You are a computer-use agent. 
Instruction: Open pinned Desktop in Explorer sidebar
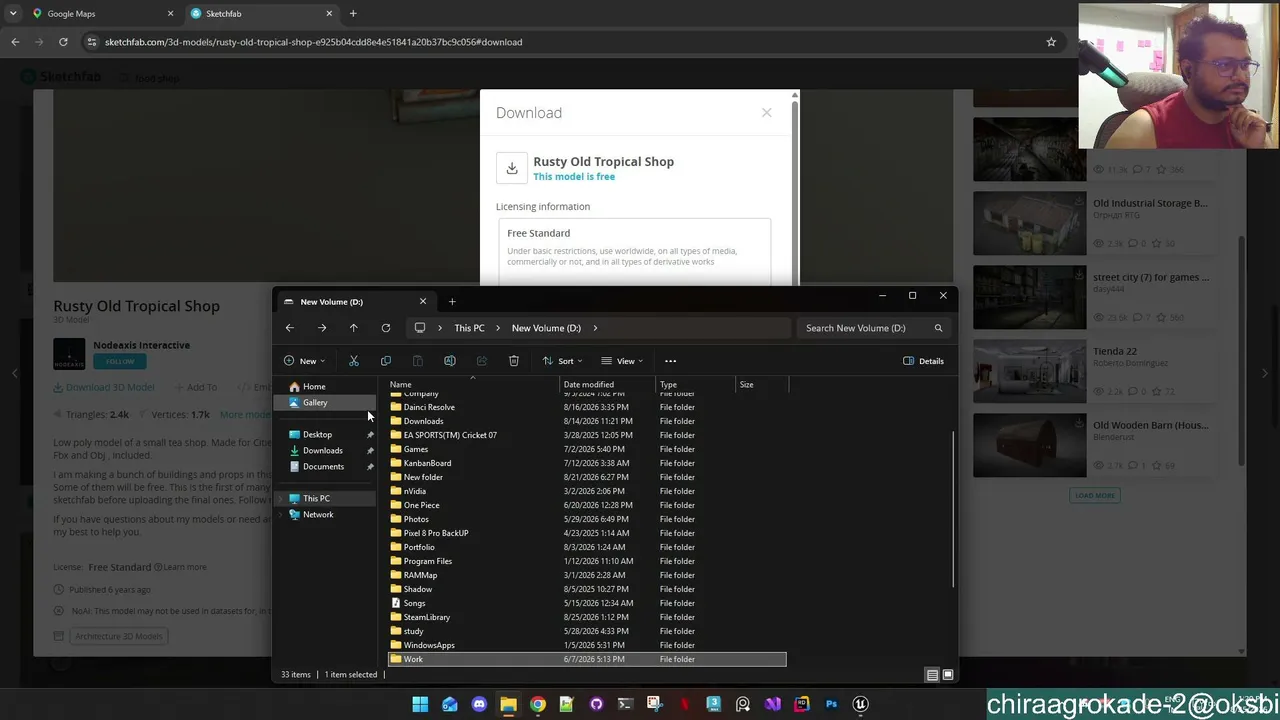tap(317, 434)
